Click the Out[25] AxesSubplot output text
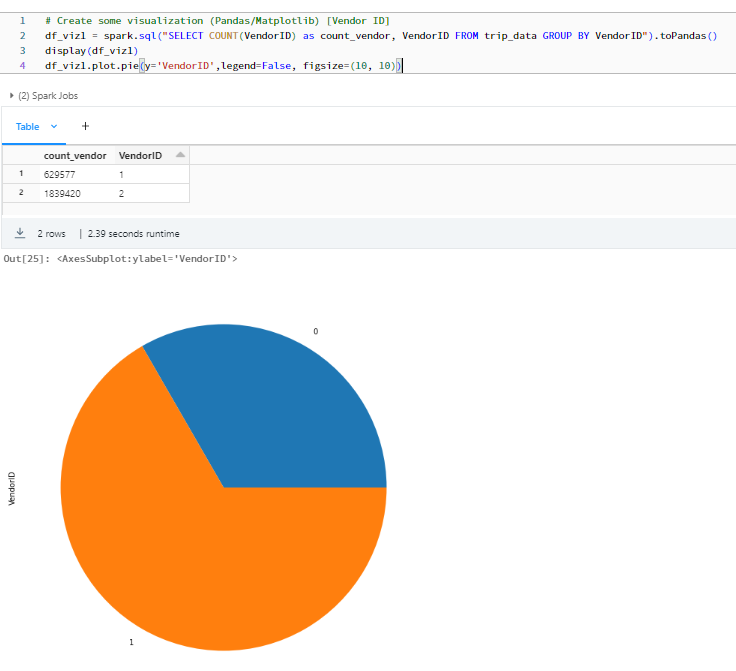 [x=121, y=259]
